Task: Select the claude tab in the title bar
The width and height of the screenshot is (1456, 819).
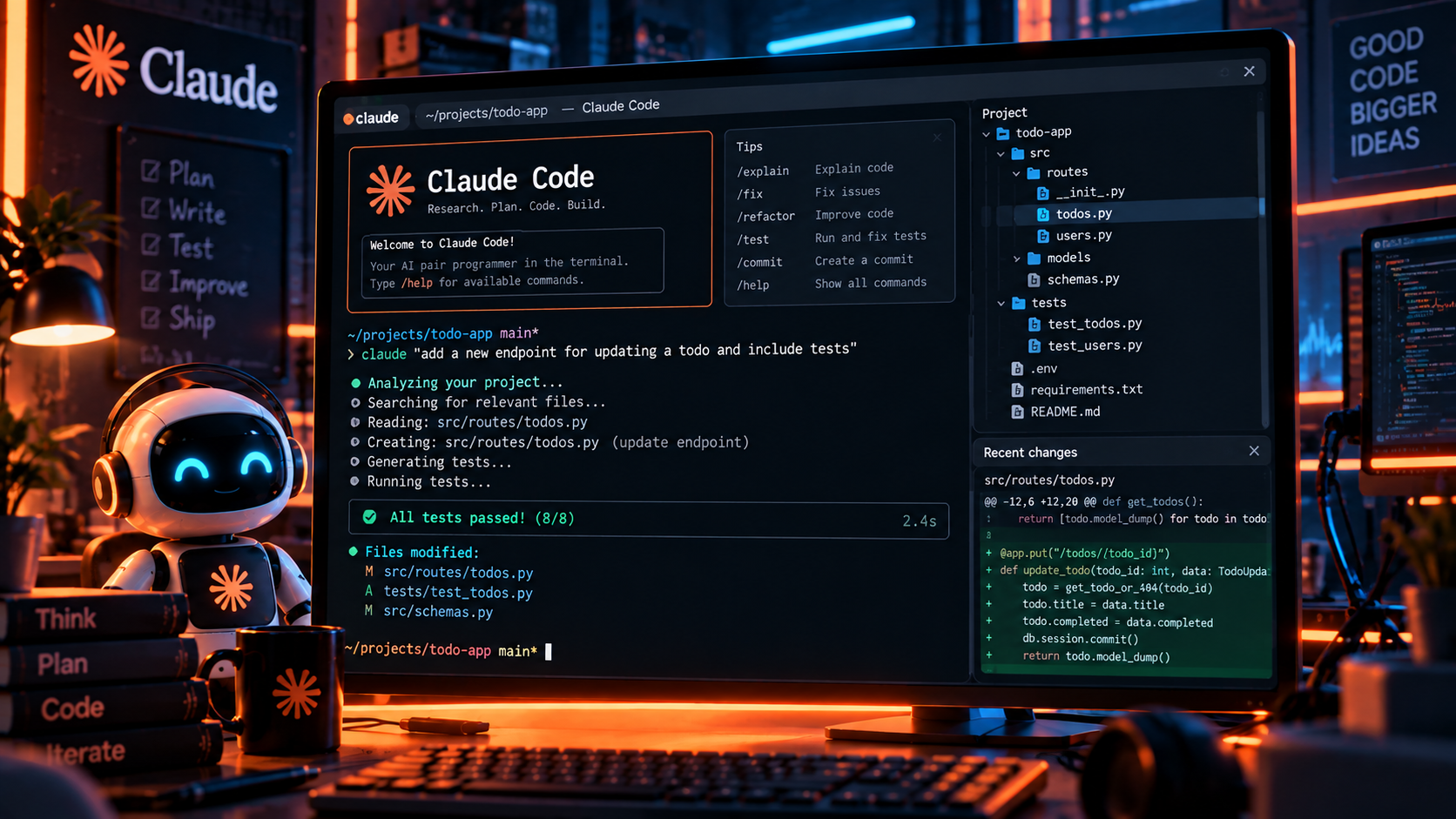Action: point(372,117)
